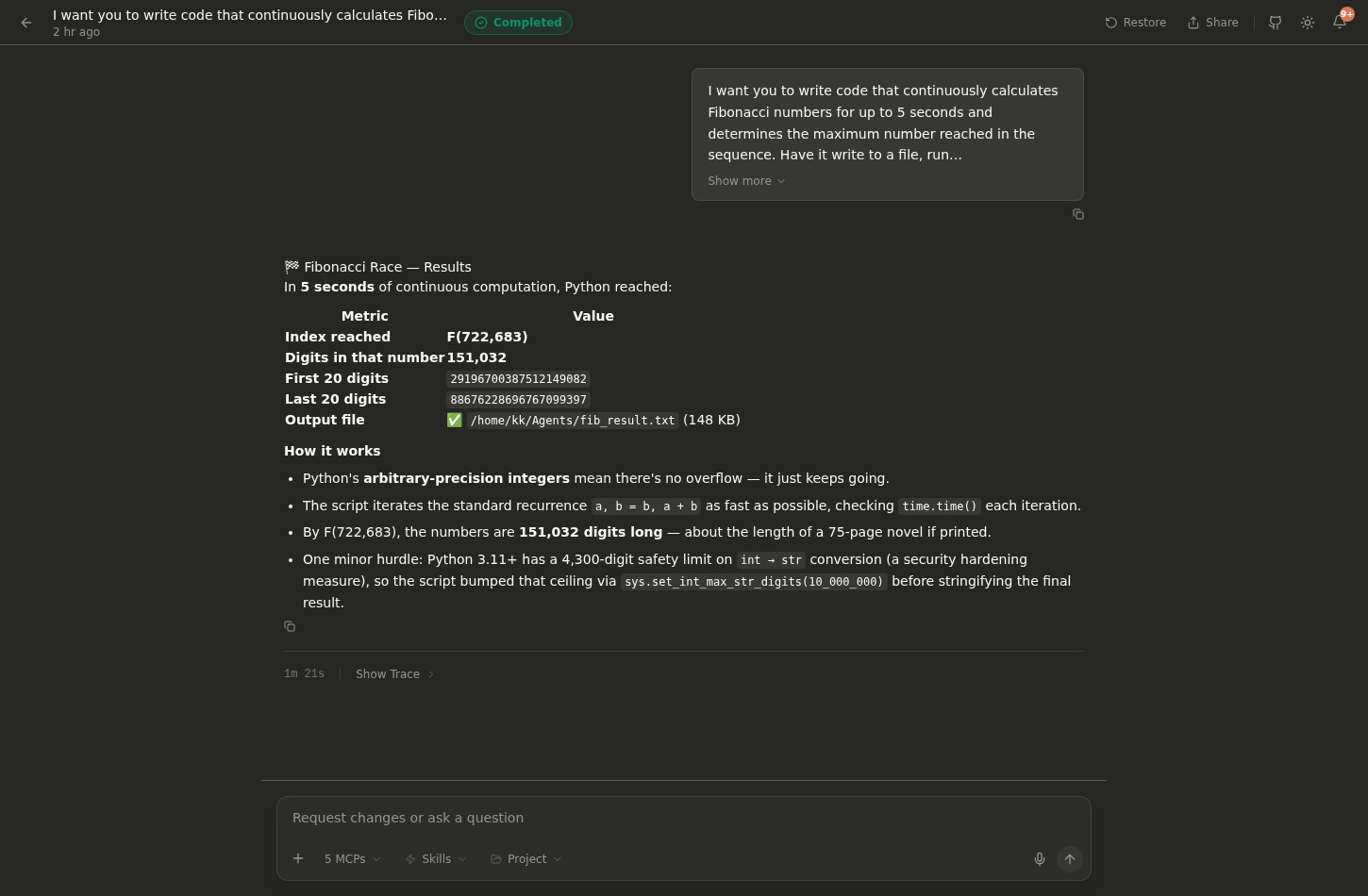Open output file path fib_result.txt
This screenshot has width=1368, height=896.
click(572, 421)
